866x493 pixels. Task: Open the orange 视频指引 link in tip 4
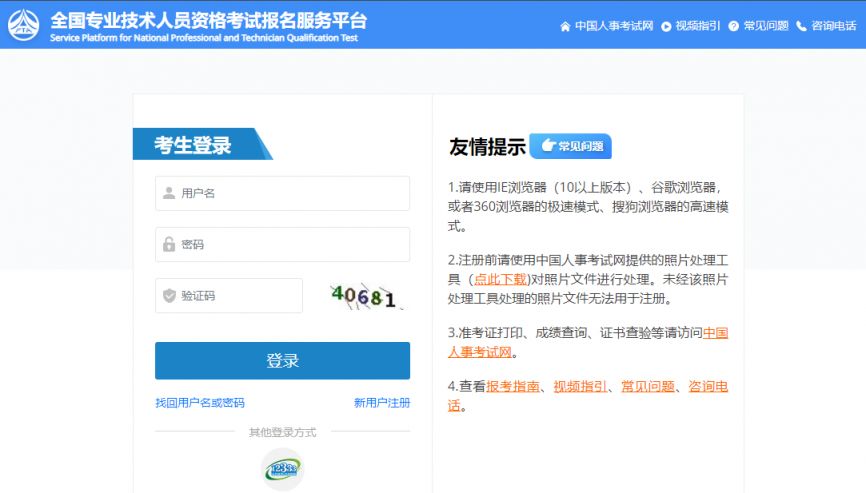point(580,386)
